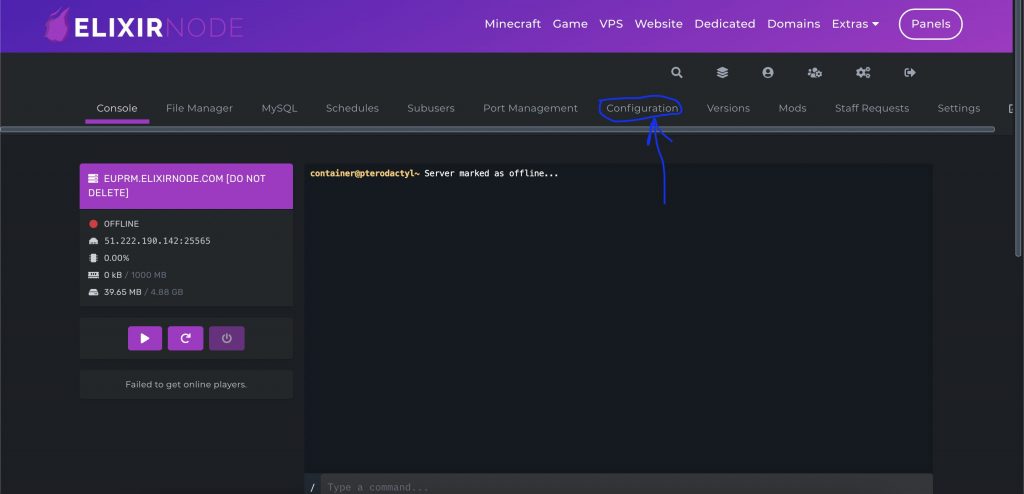Viewport: 1024px width, 494px height.
Task: Click the Panels button
Action: 931,24
